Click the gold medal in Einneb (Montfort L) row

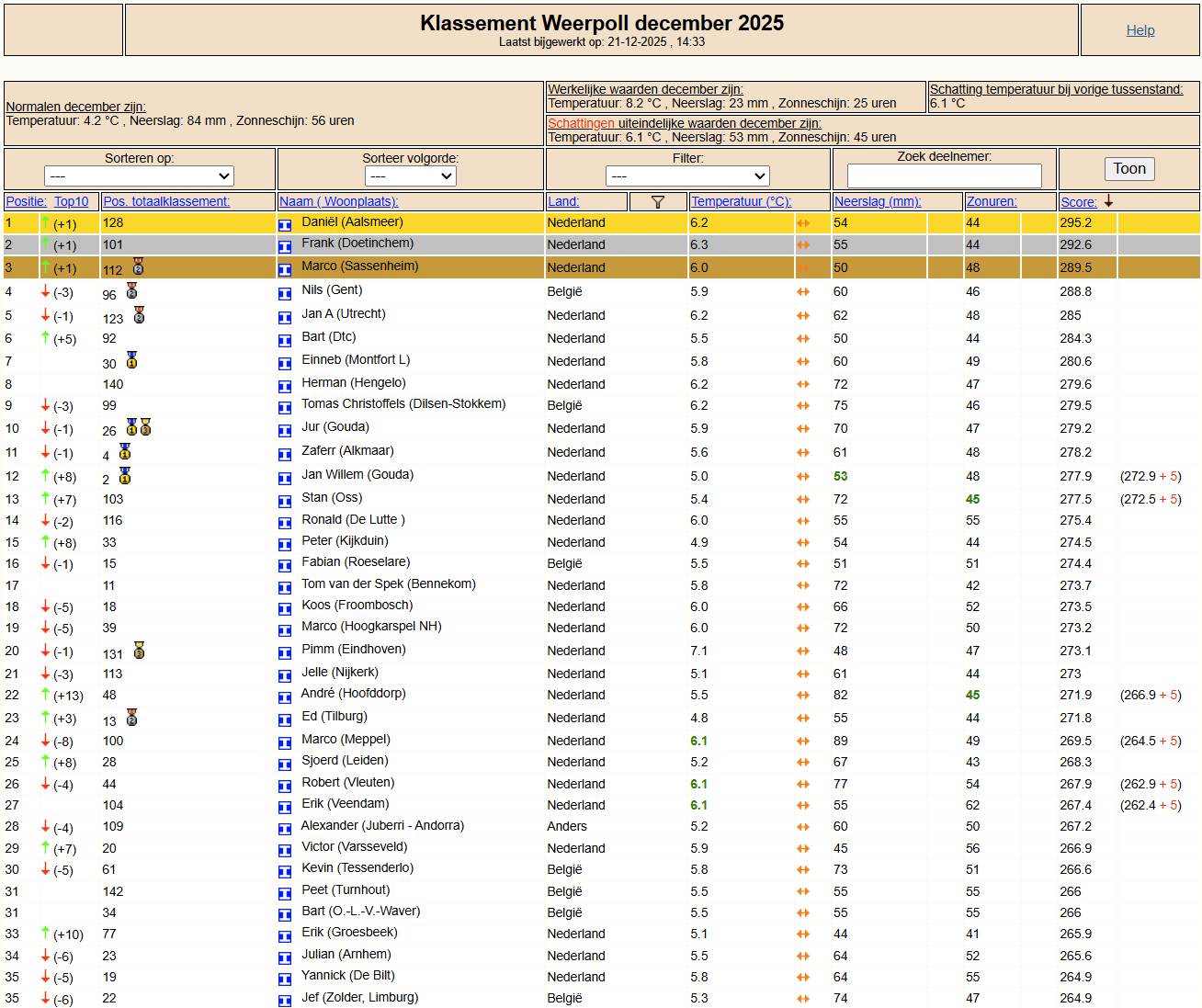coord(131,359)
